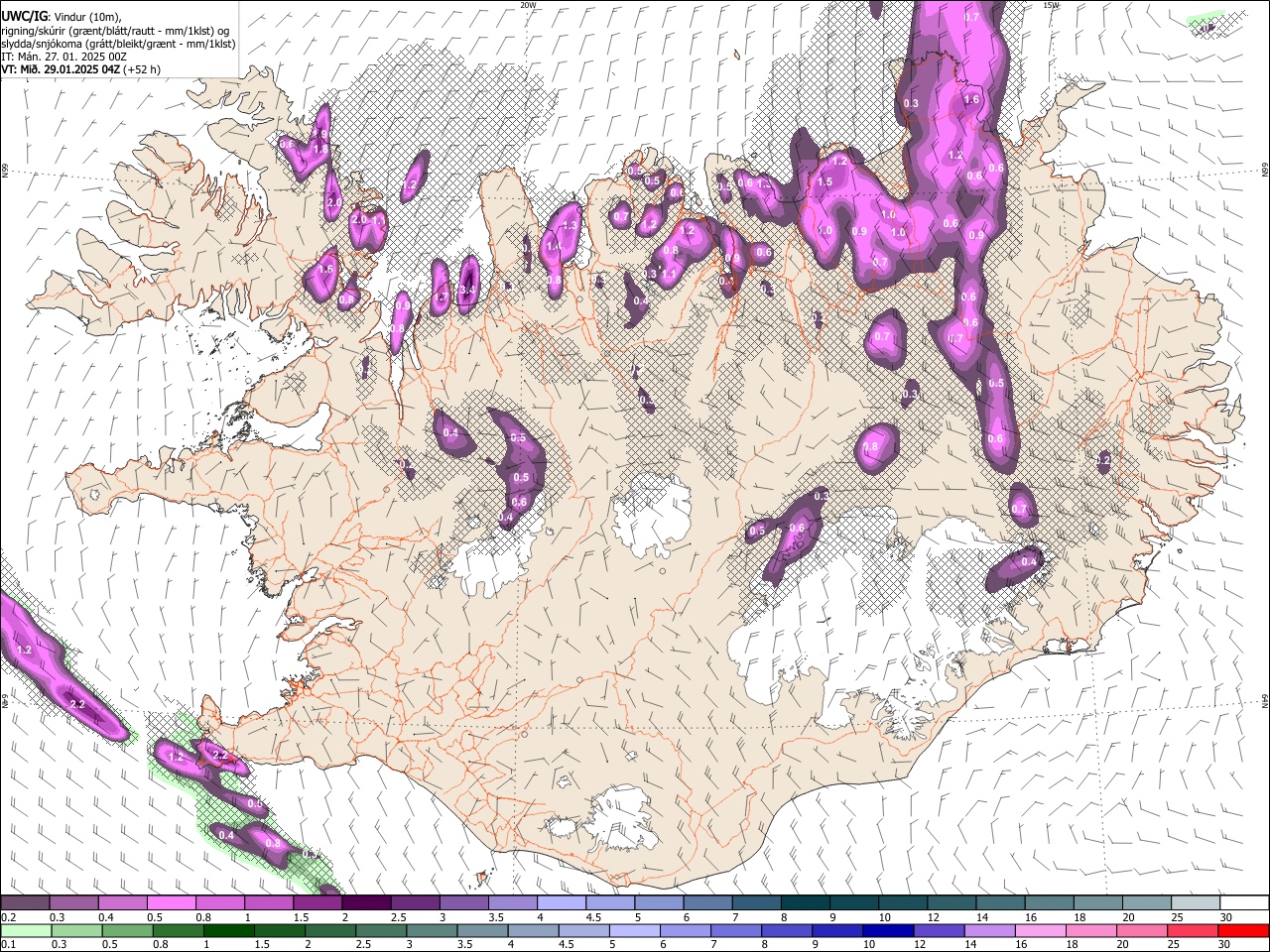Click the snow scale swatch between 0.2 and 0.3

pyautogui.click(x=25, y=902)
